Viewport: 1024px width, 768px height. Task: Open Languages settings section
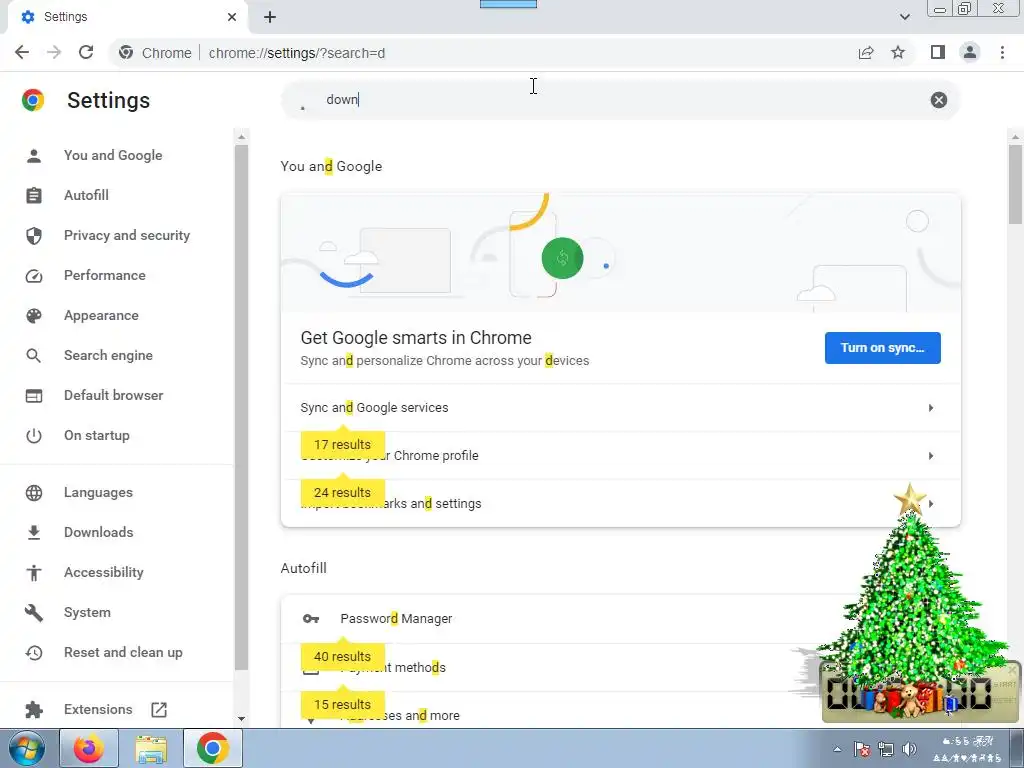pyautogui.click(x=98, y=492)
